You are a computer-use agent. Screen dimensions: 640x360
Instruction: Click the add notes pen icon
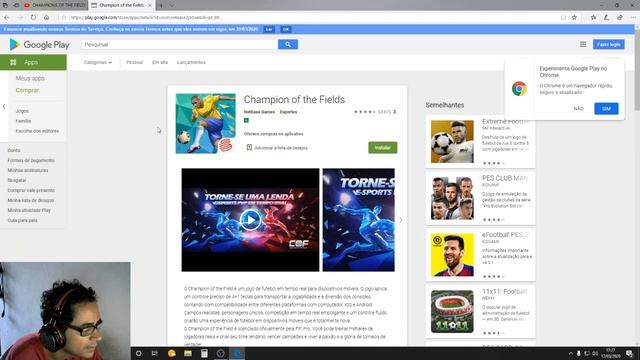pyautogui.click(x=607, y=18)
